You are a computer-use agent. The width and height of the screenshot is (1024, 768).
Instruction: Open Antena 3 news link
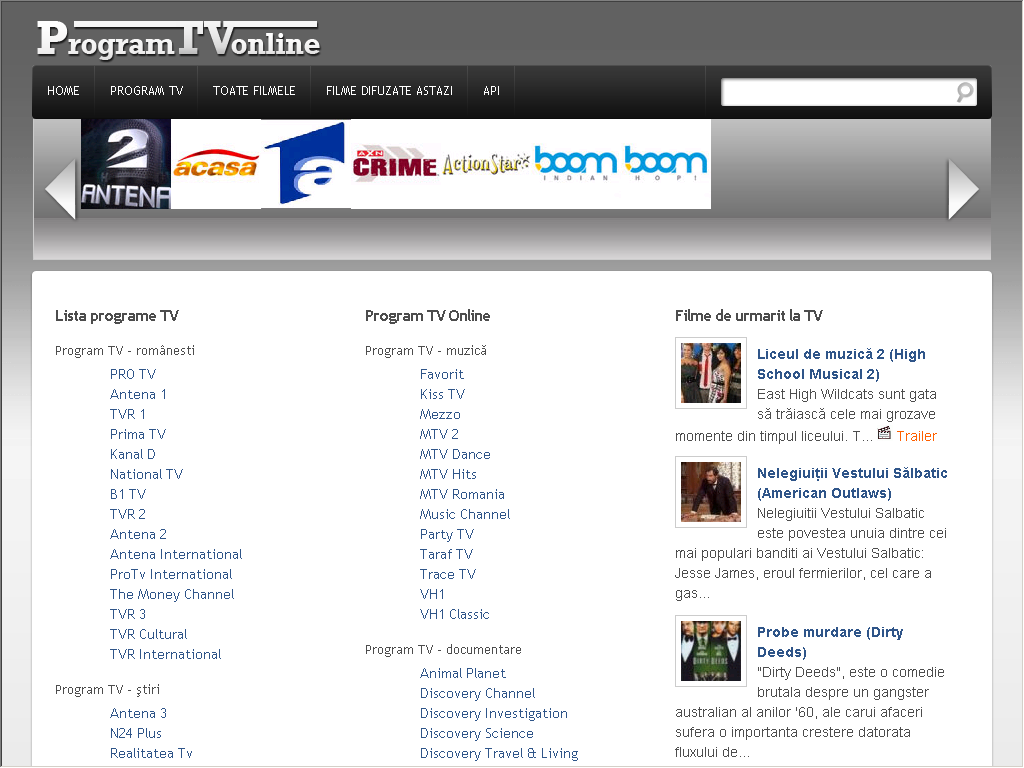pyautogui.click(x=138, y=714)
